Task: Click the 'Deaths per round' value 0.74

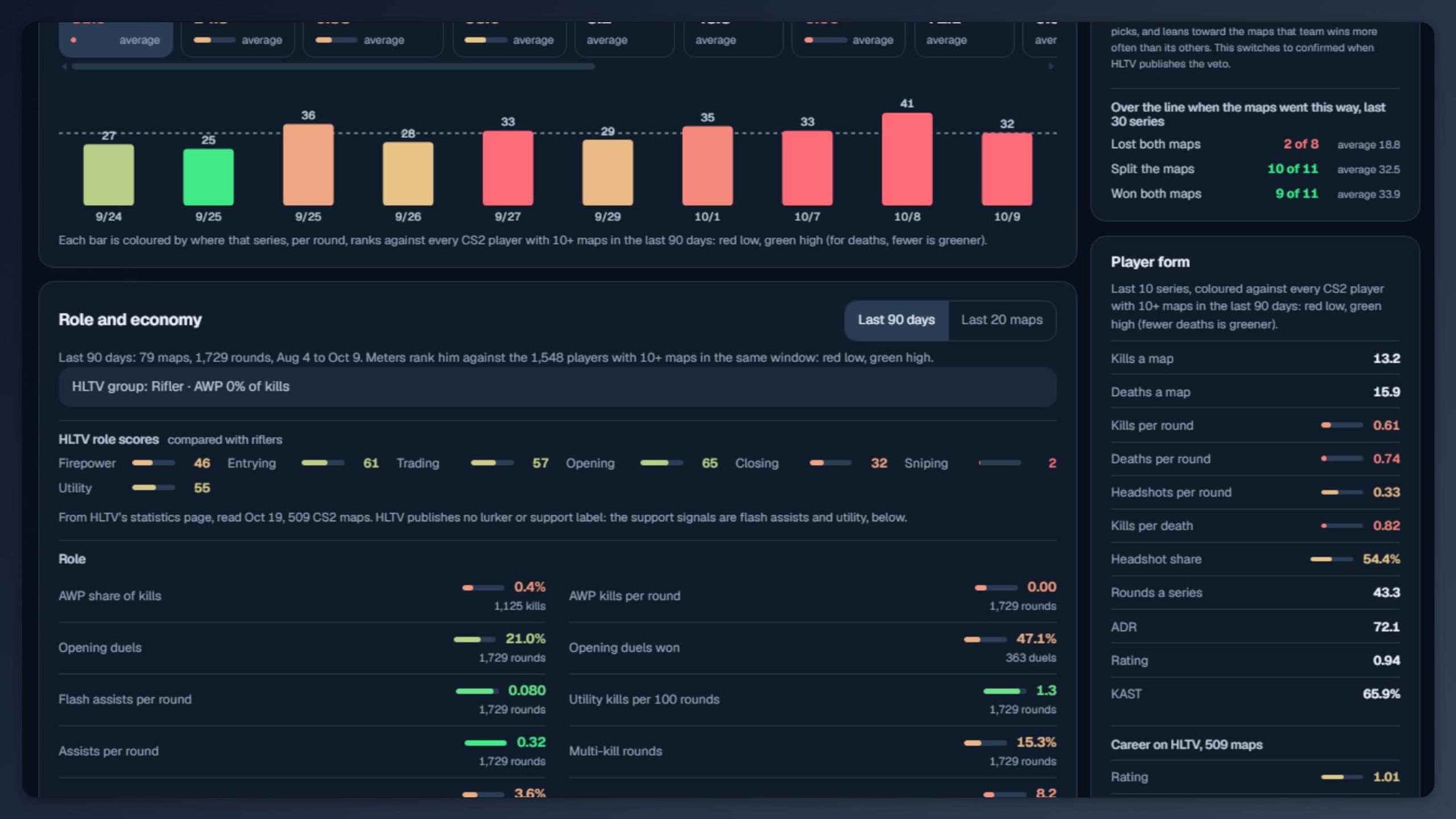Action: pos(1387,459)
